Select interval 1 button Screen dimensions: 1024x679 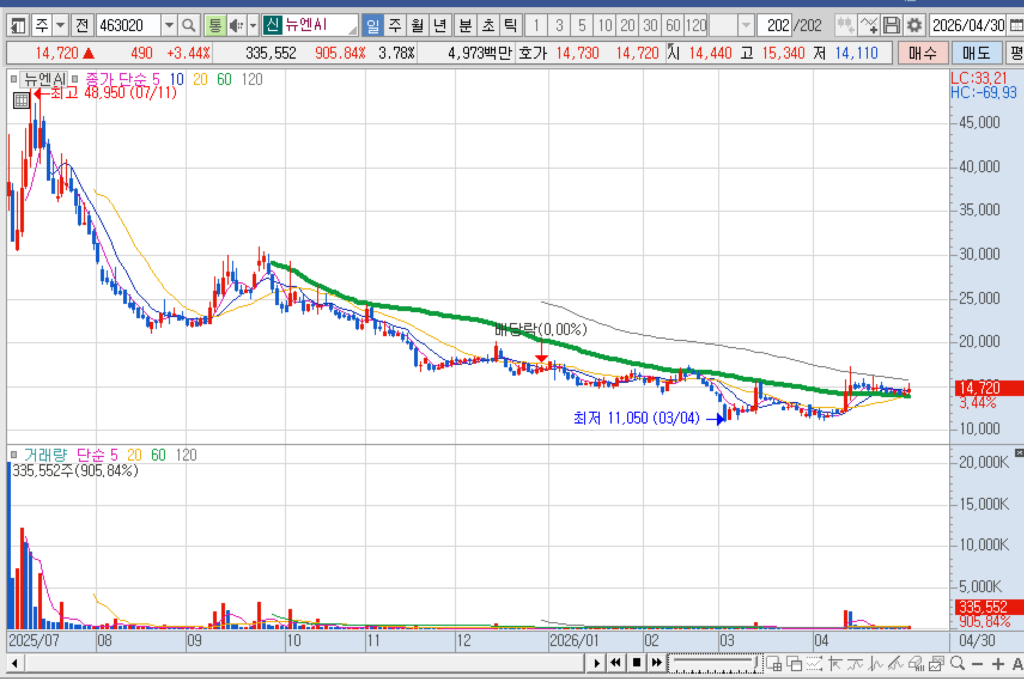pos(536,25)
